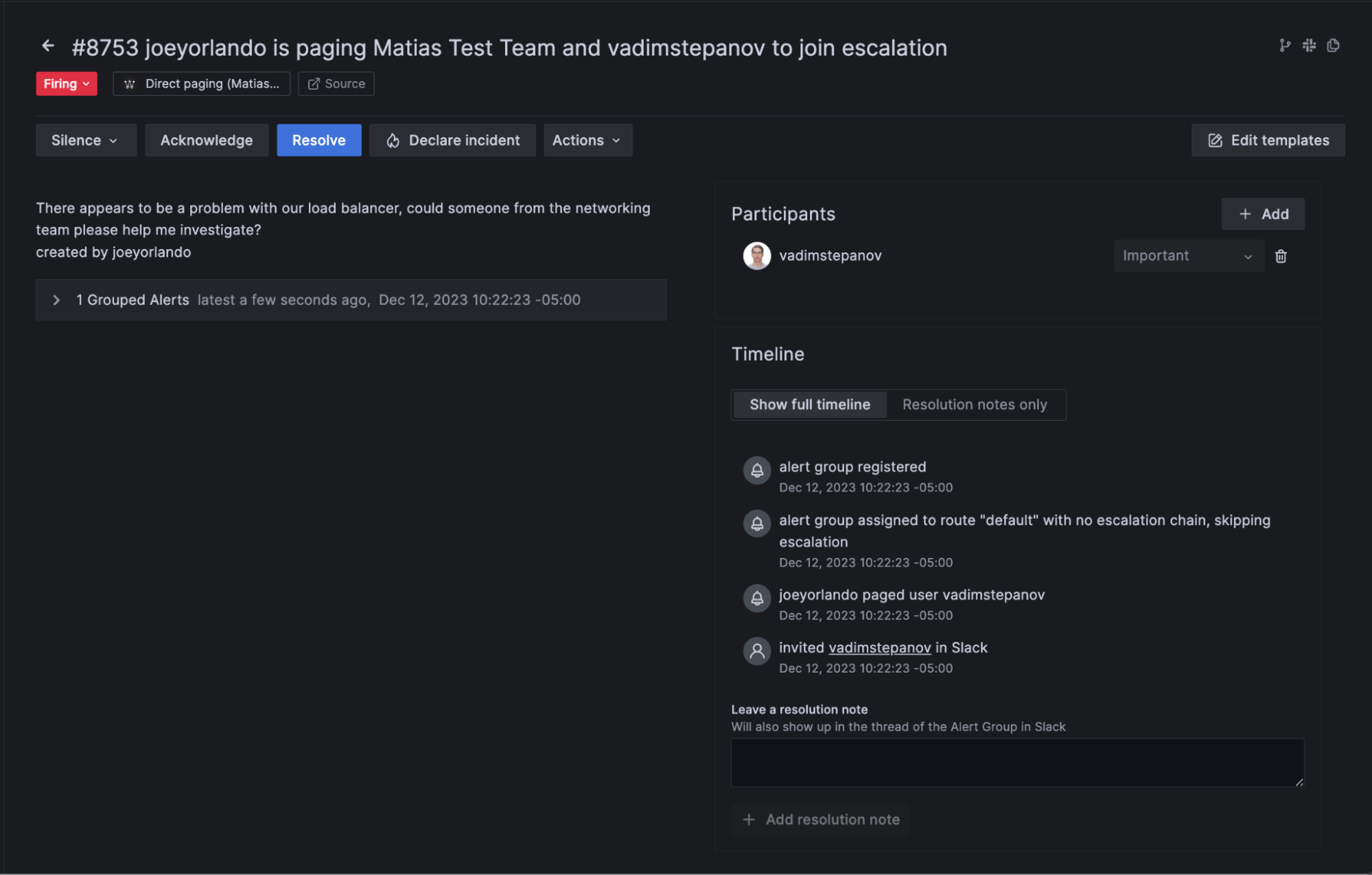Open the Actions dropdown menu
Screen dimensions: 1372x875
[x=588, y=140]
